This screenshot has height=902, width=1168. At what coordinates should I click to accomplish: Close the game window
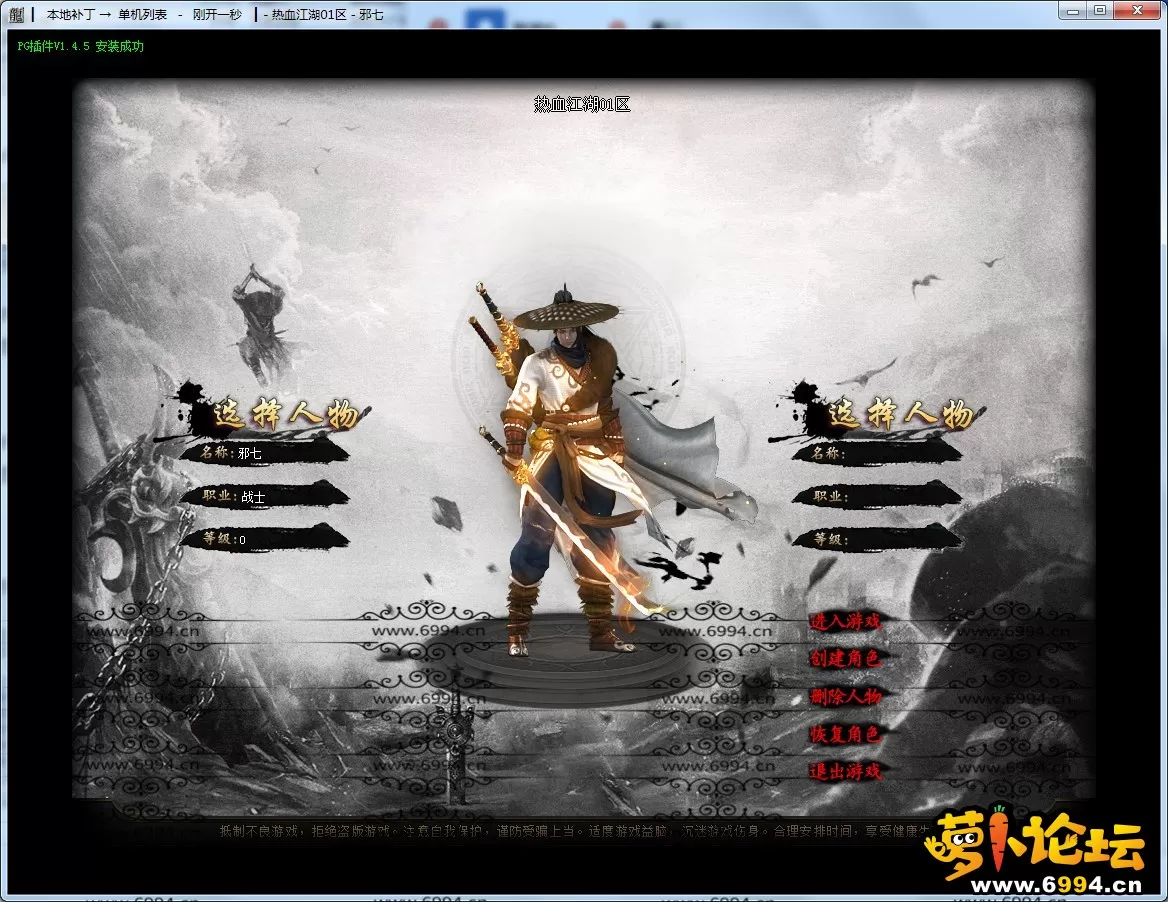coord(1138,10)
